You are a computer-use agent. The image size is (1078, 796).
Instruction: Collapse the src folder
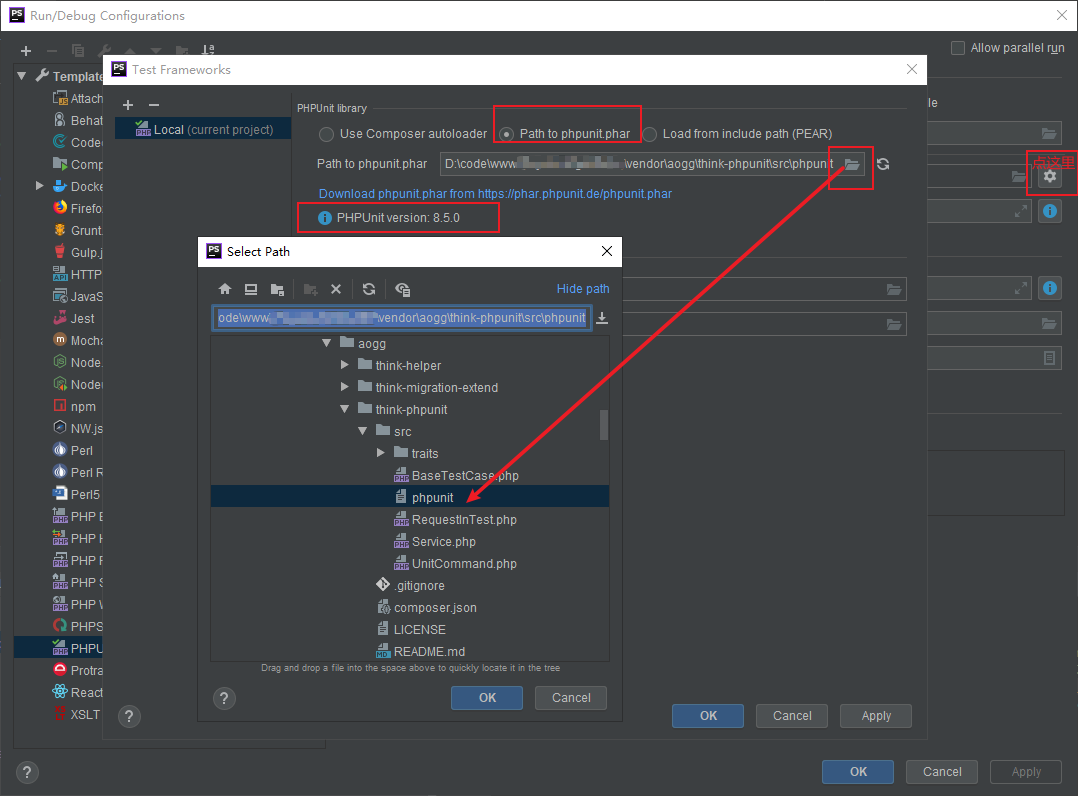point(362,431)
